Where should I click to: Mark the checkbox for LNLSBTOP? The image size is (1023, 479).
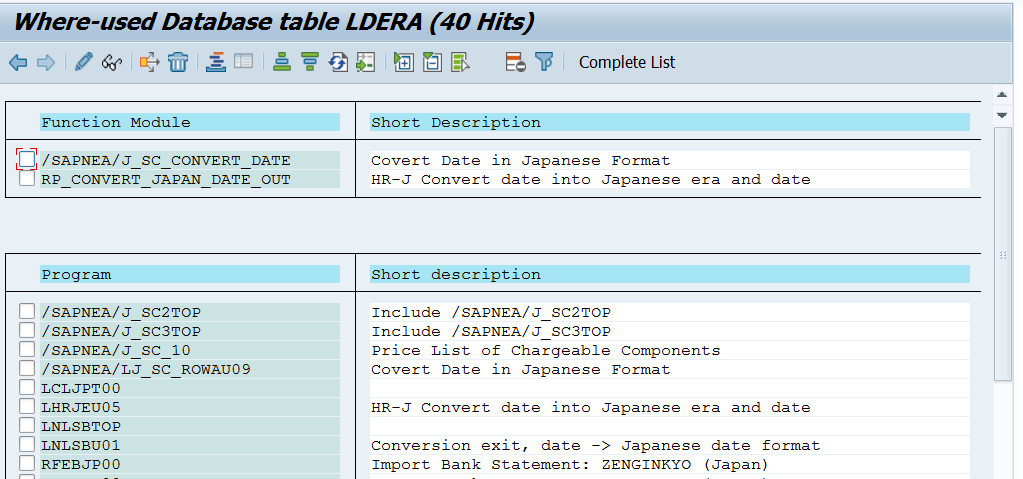pyautogui.click(x=27, y=425)
